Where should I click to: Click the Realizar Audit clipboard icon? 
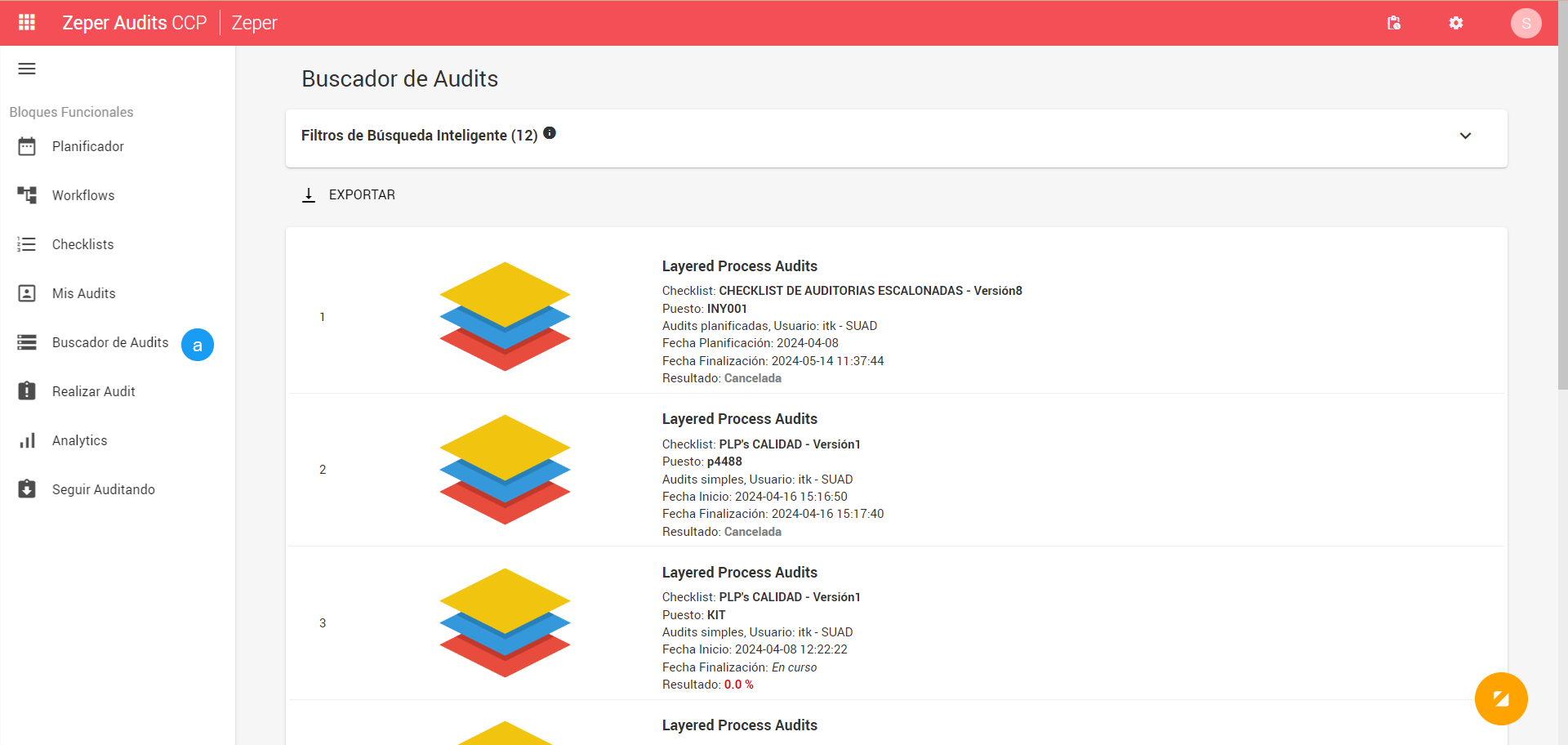(27, 390)
